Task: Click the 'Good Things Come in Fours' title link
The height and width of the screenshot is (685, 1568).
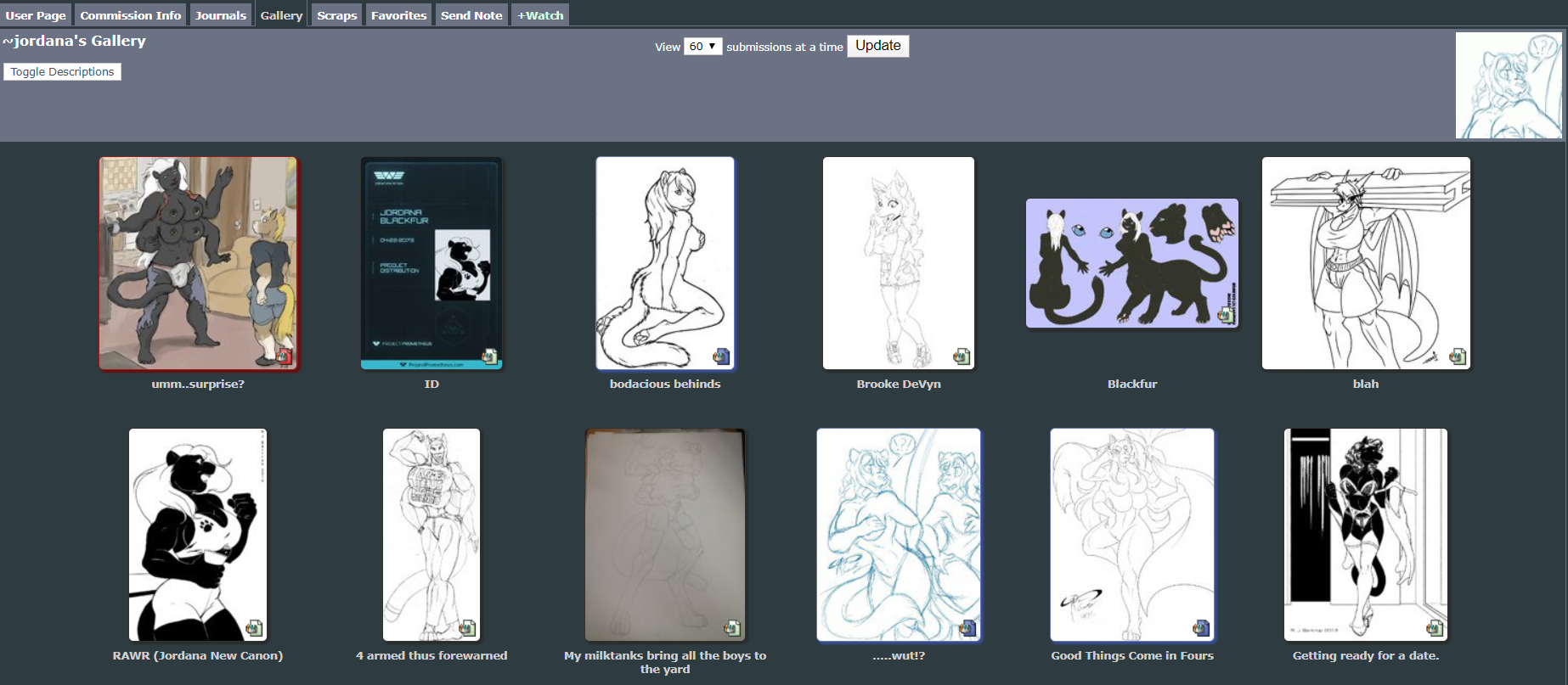Action: pos(1132,656)
